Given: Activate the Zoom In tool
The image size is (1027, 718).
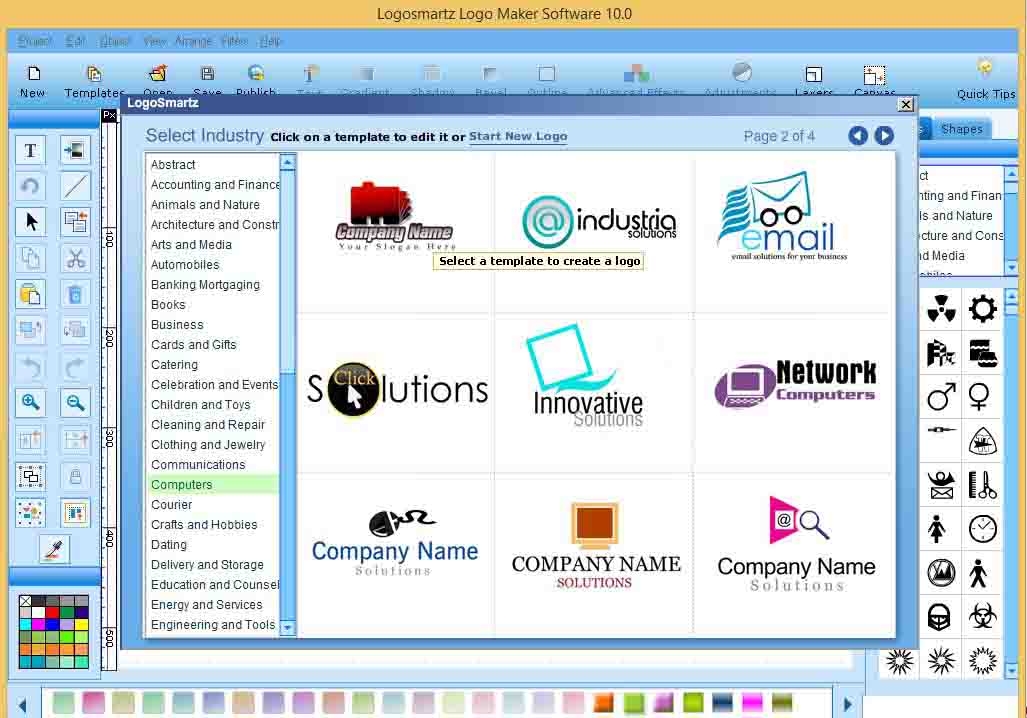Looking at the screenshot, I should click(x=30, y=402).
